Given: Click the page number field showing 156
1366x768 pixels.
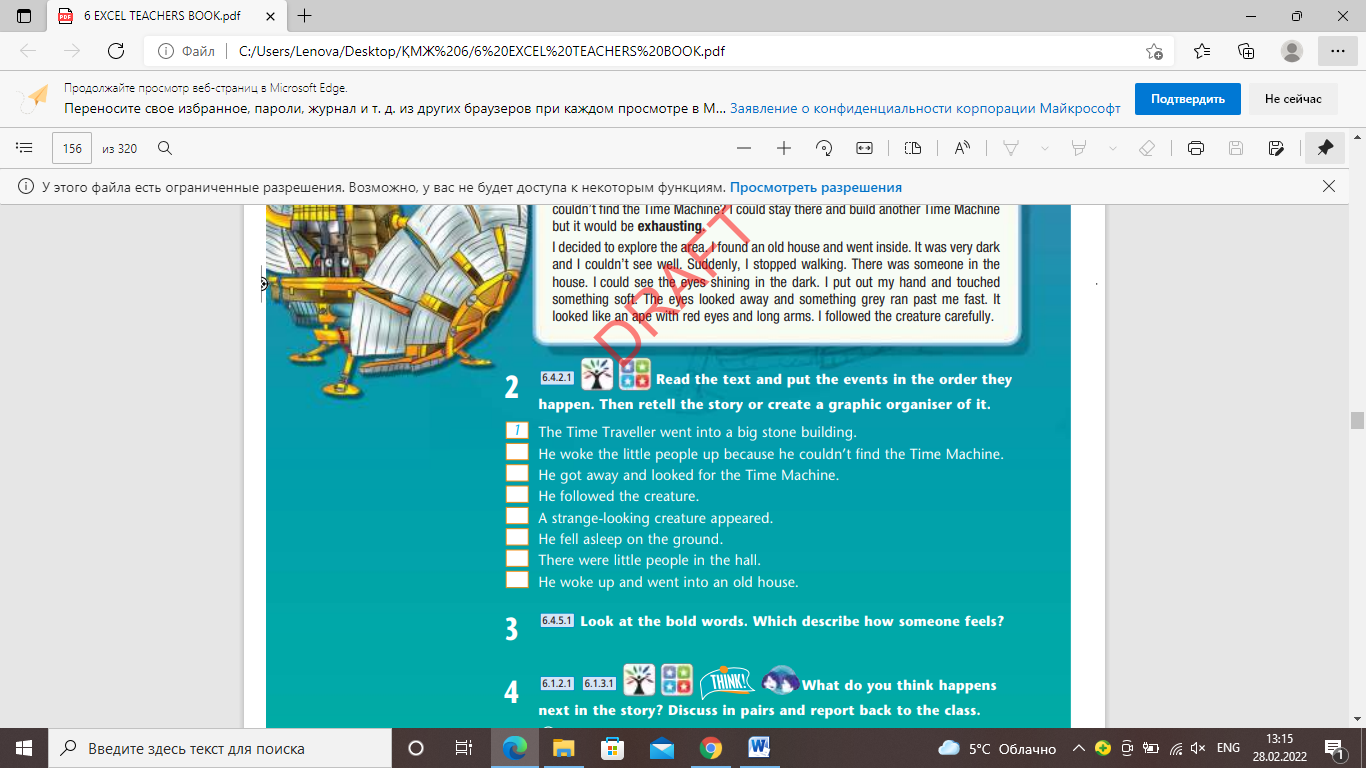Looking at the screenshot, I should tap(72, 148).
